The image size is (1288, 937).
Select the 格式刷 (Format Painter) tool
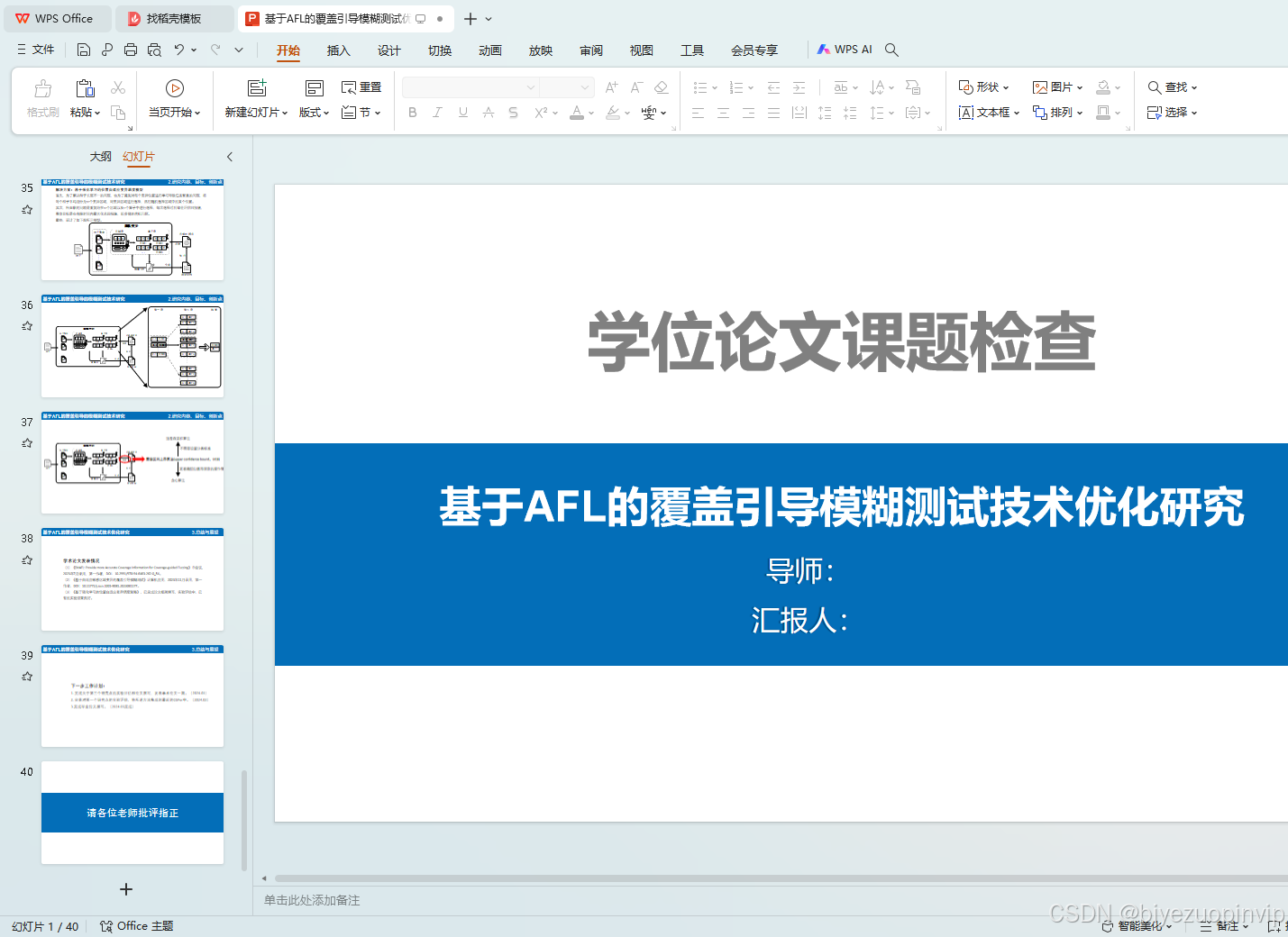coord(41,99)
